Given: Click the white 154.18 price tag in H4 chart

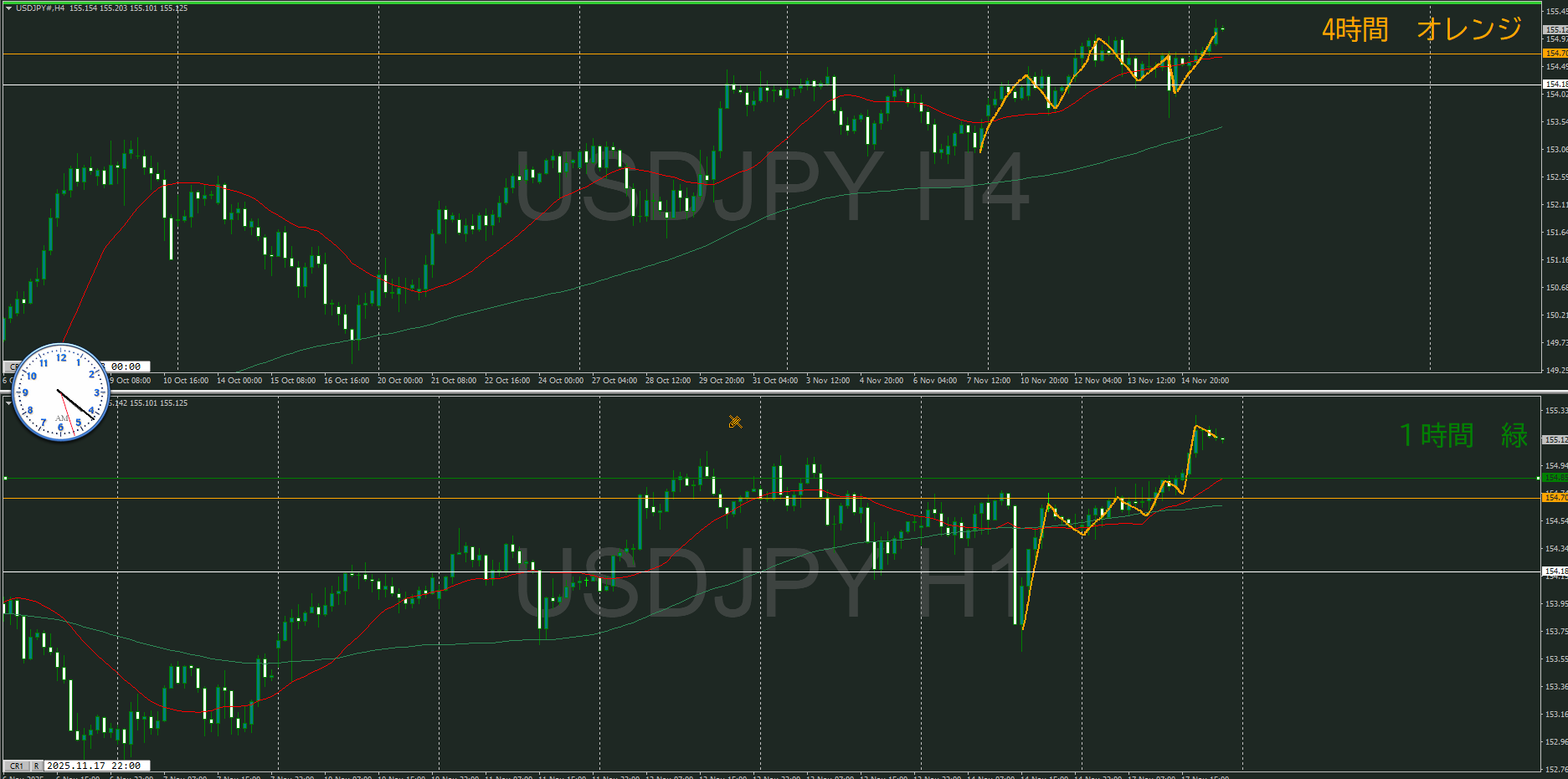Looking at the screenshot, I should [x=1555, y=85].
